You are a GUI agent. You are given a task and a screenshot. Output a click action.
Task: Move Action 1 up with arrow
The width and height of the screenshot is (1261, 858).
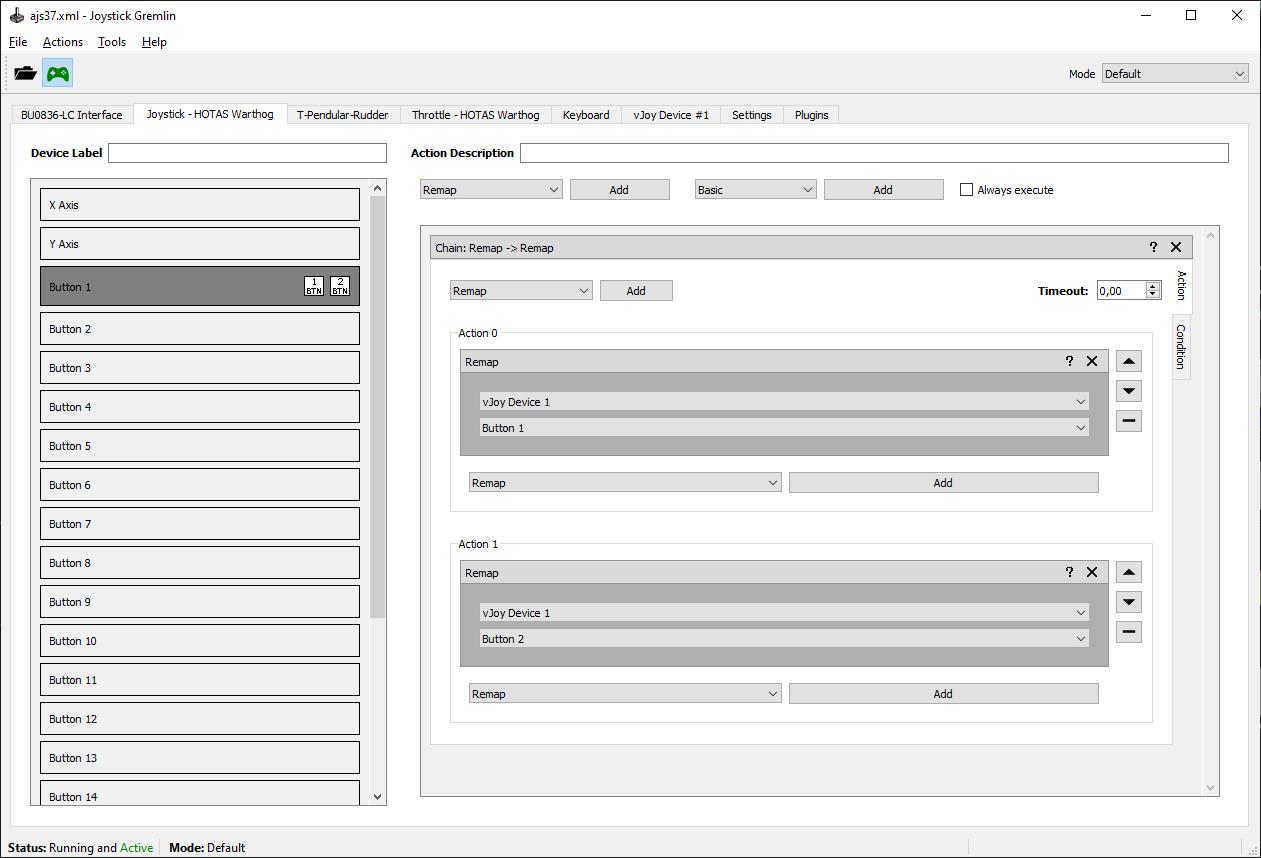coord(1129,572)
